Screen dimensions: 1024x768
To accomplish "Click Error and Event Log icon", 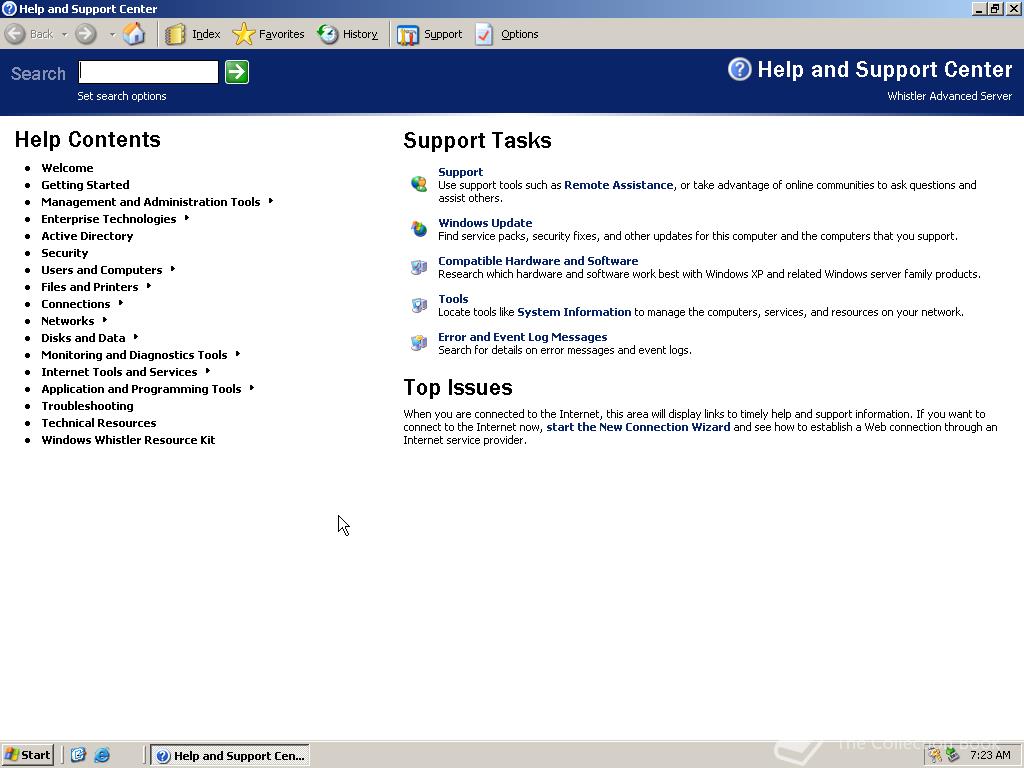I will coord(419,342).
